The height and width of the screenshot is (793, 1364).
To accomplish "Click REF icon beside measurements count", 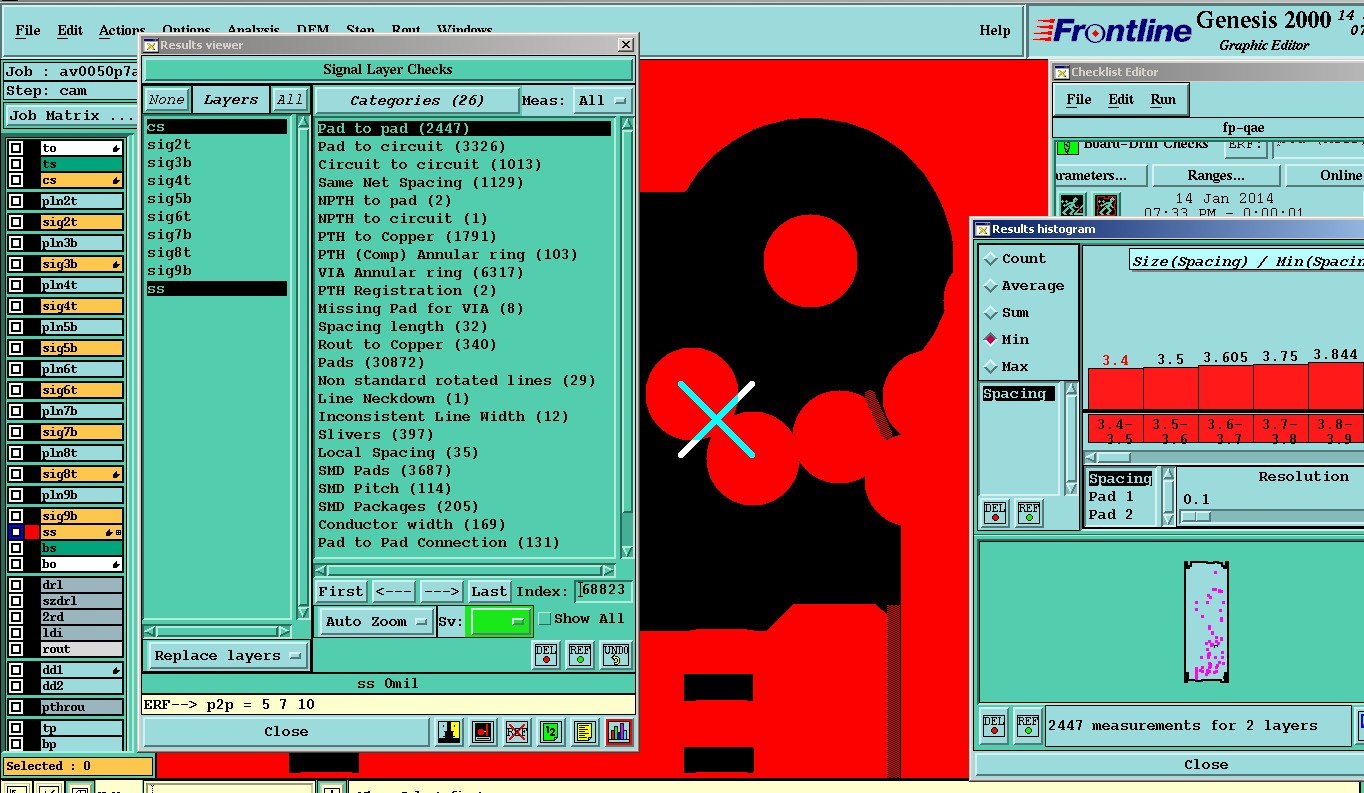I will (x=1028, y=724).
